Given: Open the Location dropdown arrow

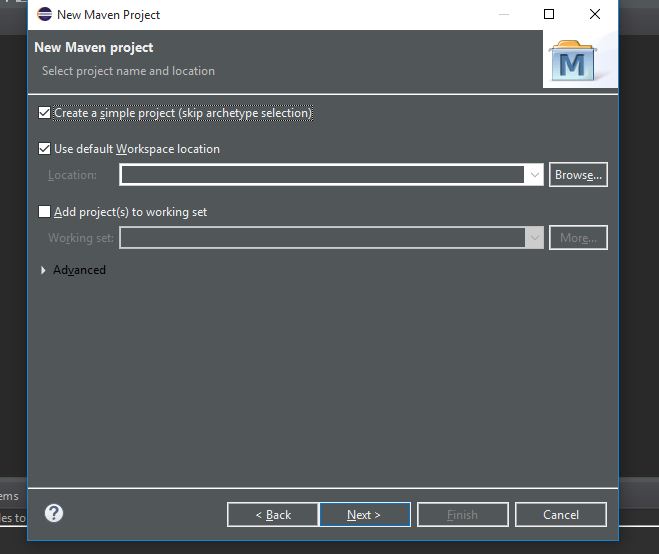Looking at the screenshot, I should click(534, 174).
